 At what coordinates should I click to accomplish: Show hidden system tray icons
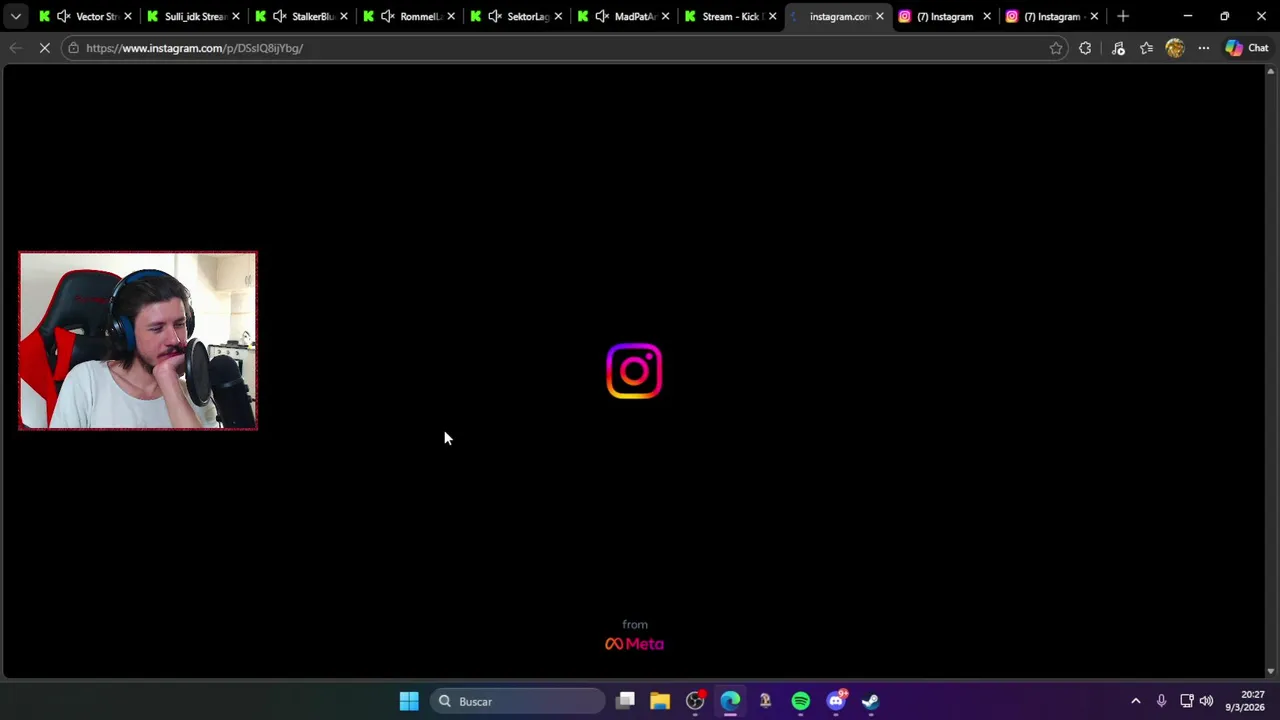1135,701
